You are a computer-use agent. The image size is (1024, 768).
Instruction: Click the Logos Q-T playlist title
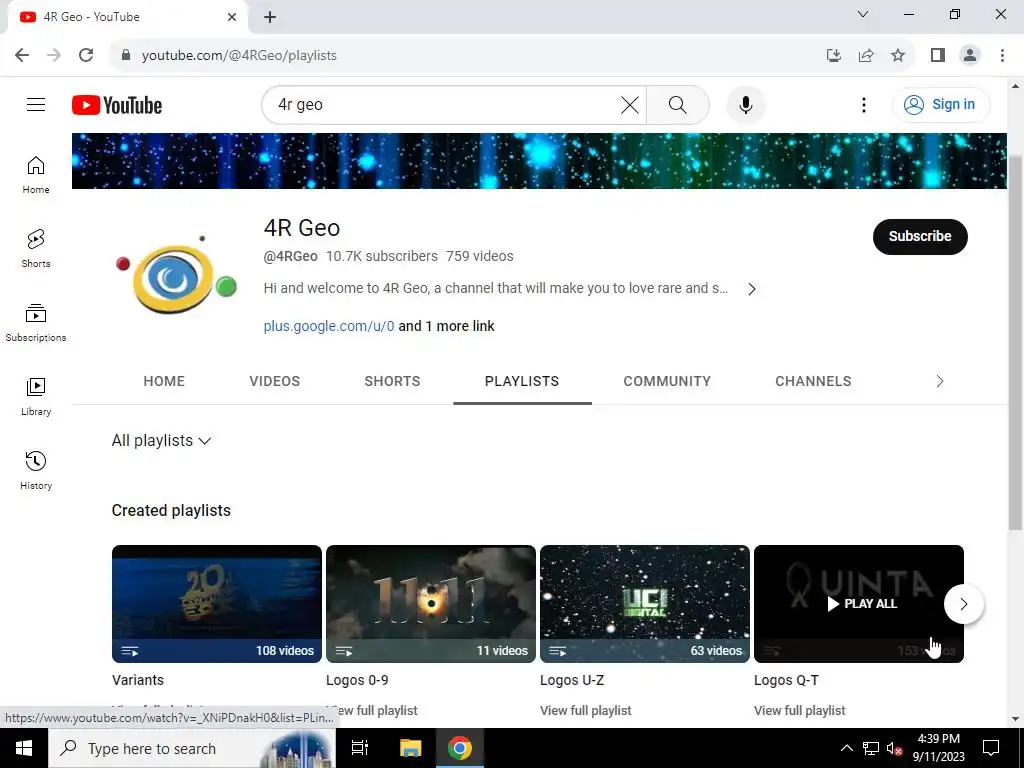(x=786, y=680)
